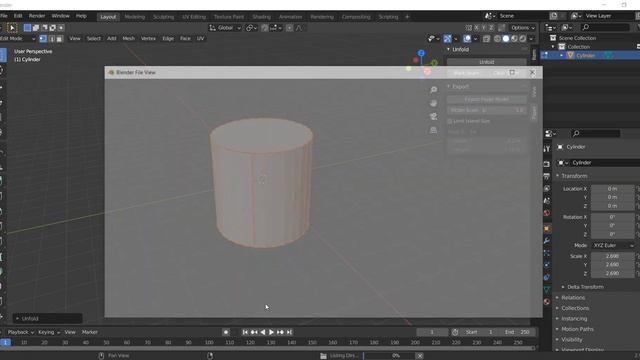Jump to the timeline start frame button

pyautogui.click(x=245, y=332)
